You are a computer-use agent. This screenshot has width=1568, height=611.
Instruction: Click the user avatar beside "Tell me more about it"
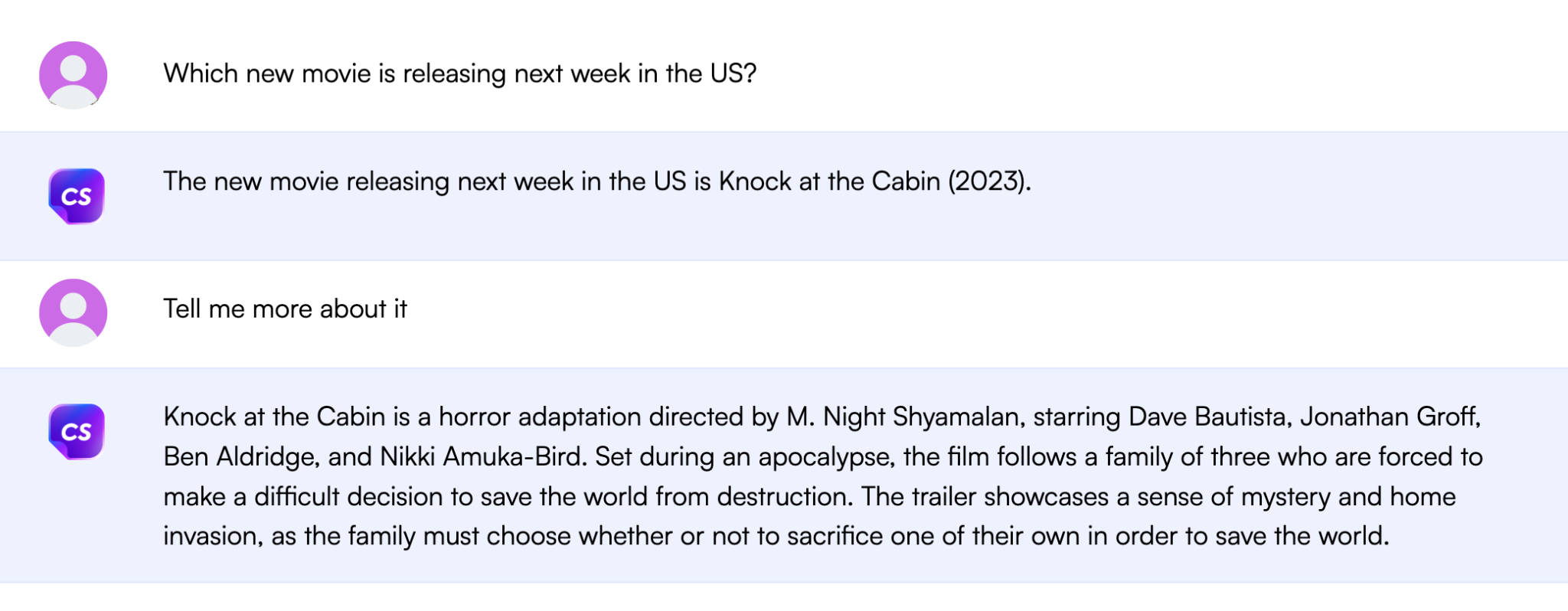73,312
